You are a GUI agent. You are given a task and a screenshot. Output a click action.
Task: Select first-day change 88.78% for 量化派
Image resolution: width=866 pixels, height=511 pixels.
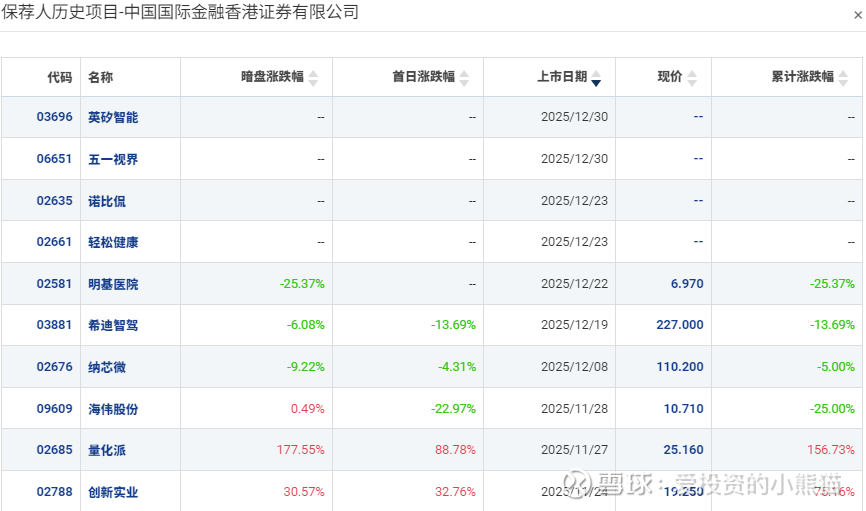pyautogui.click(x=455, y=450)
